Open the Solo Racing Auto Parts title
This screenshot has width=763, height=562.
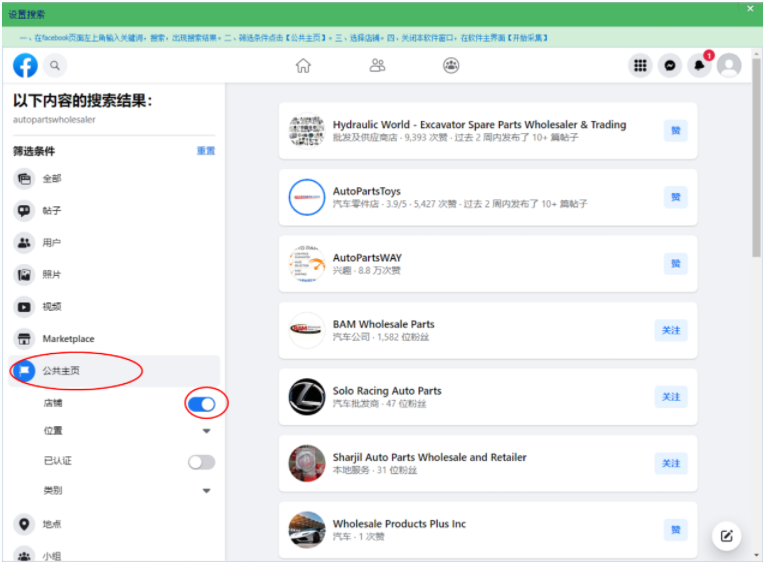point(387,391)
